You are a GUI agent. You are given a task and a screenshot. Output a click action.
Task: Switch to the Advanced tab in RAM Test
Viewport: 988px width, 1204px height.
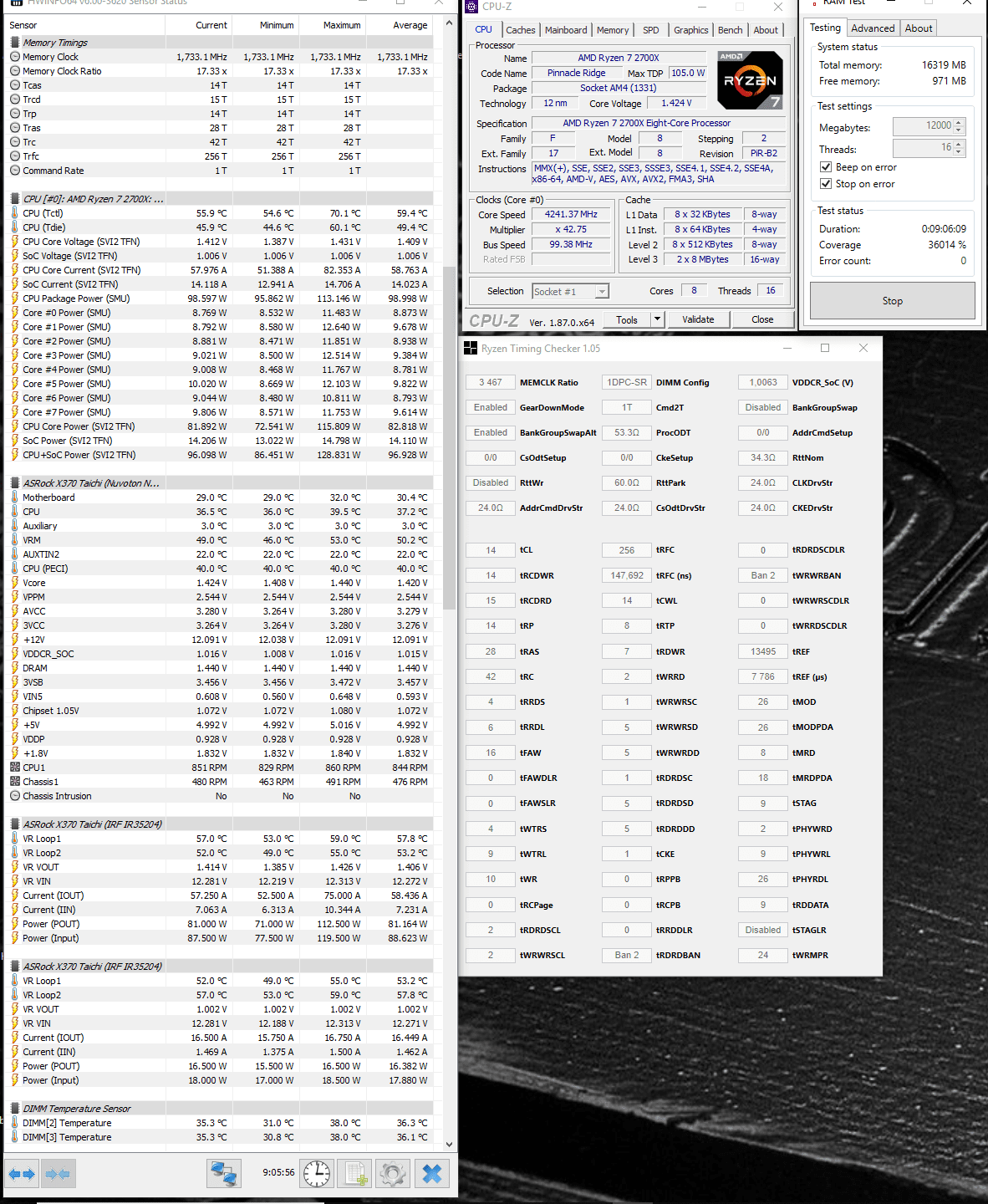873,28
